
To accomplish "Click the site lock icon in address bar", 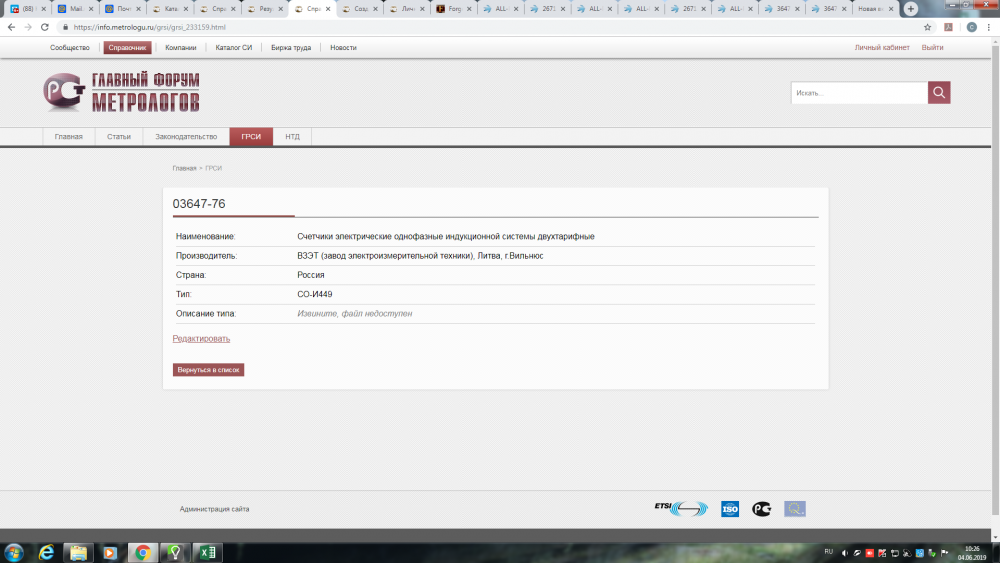I will (65, 27).
